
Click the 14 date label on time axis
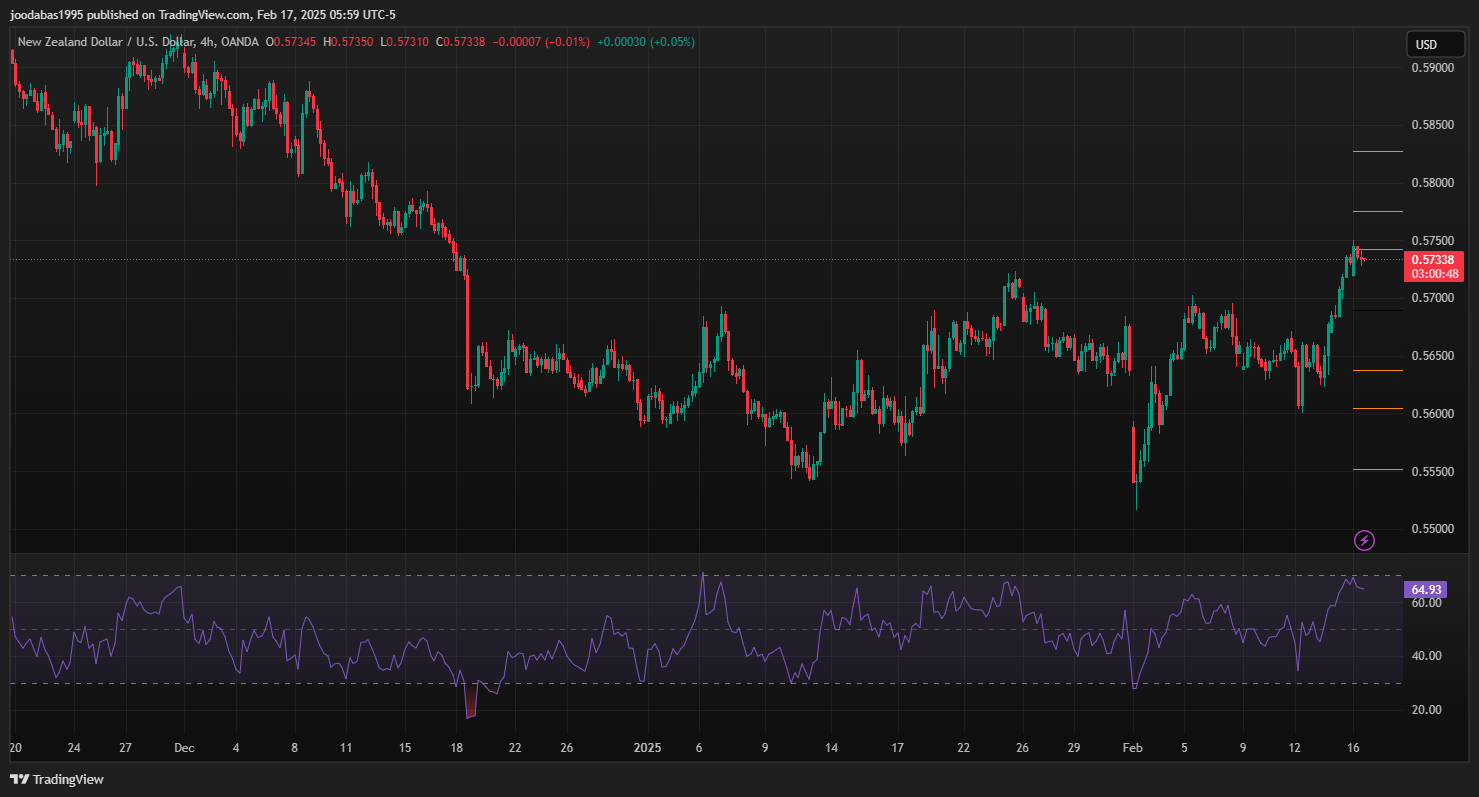click(x=830, y=748)
